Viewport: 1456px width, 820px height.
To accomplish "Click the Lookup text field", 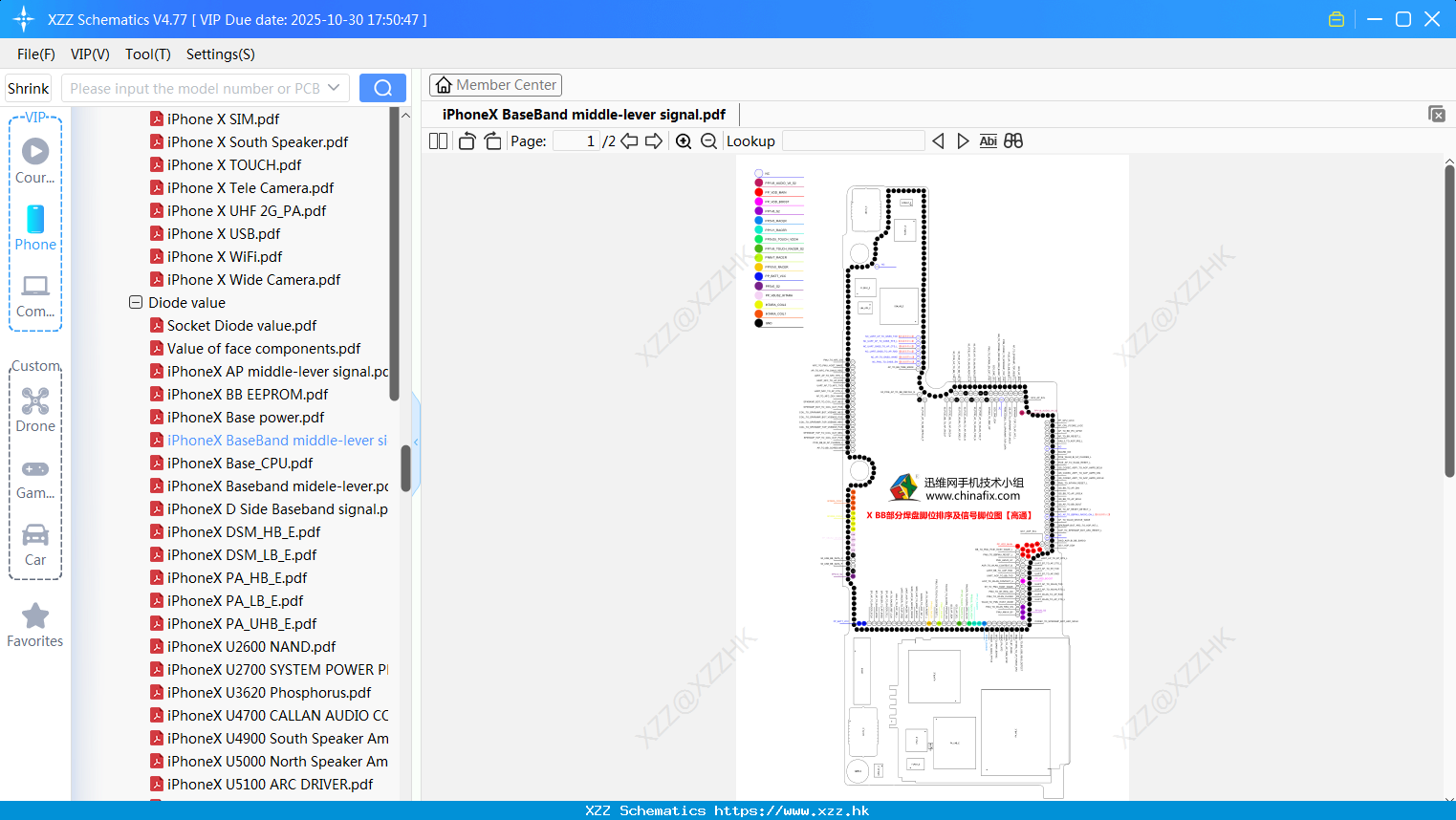I will [854, 140].
